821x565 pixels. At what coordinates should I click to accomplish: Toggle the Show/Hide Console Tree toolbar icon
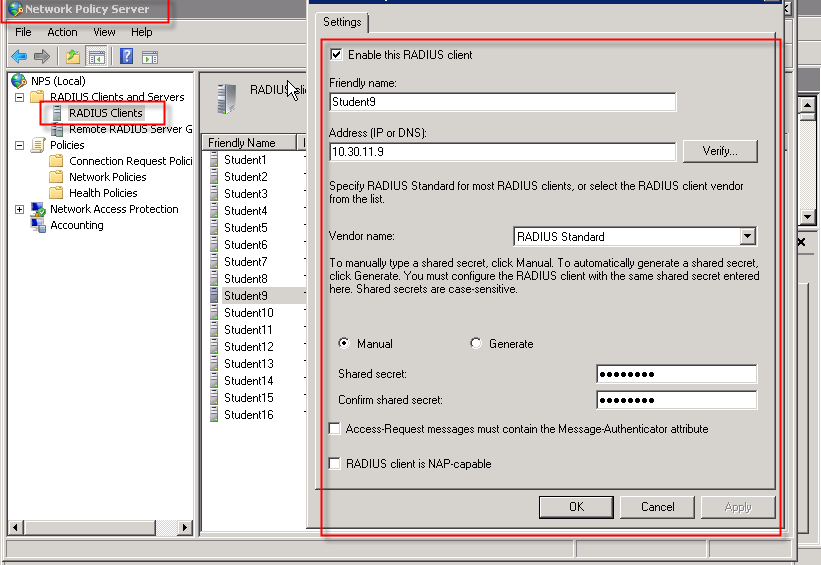point(97,57)
